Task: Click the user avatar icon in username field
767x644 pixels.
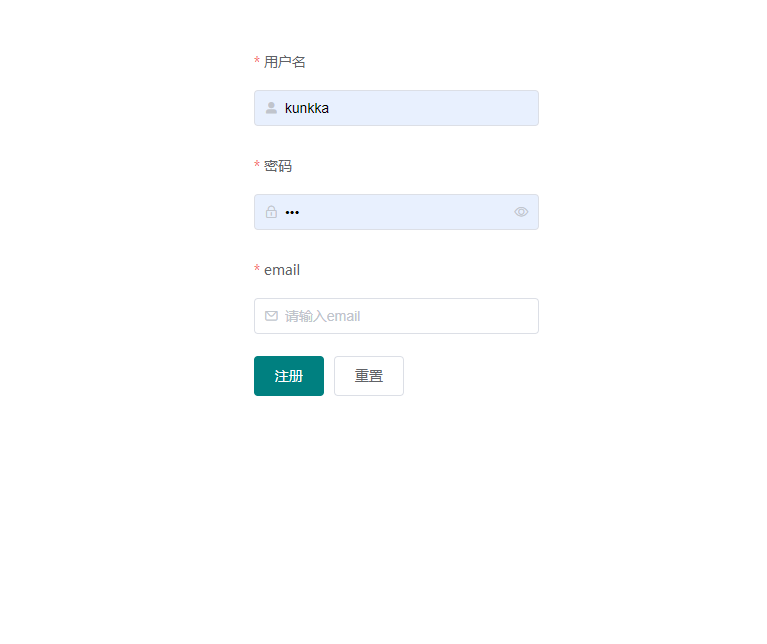Action: (x=271, y=108)
